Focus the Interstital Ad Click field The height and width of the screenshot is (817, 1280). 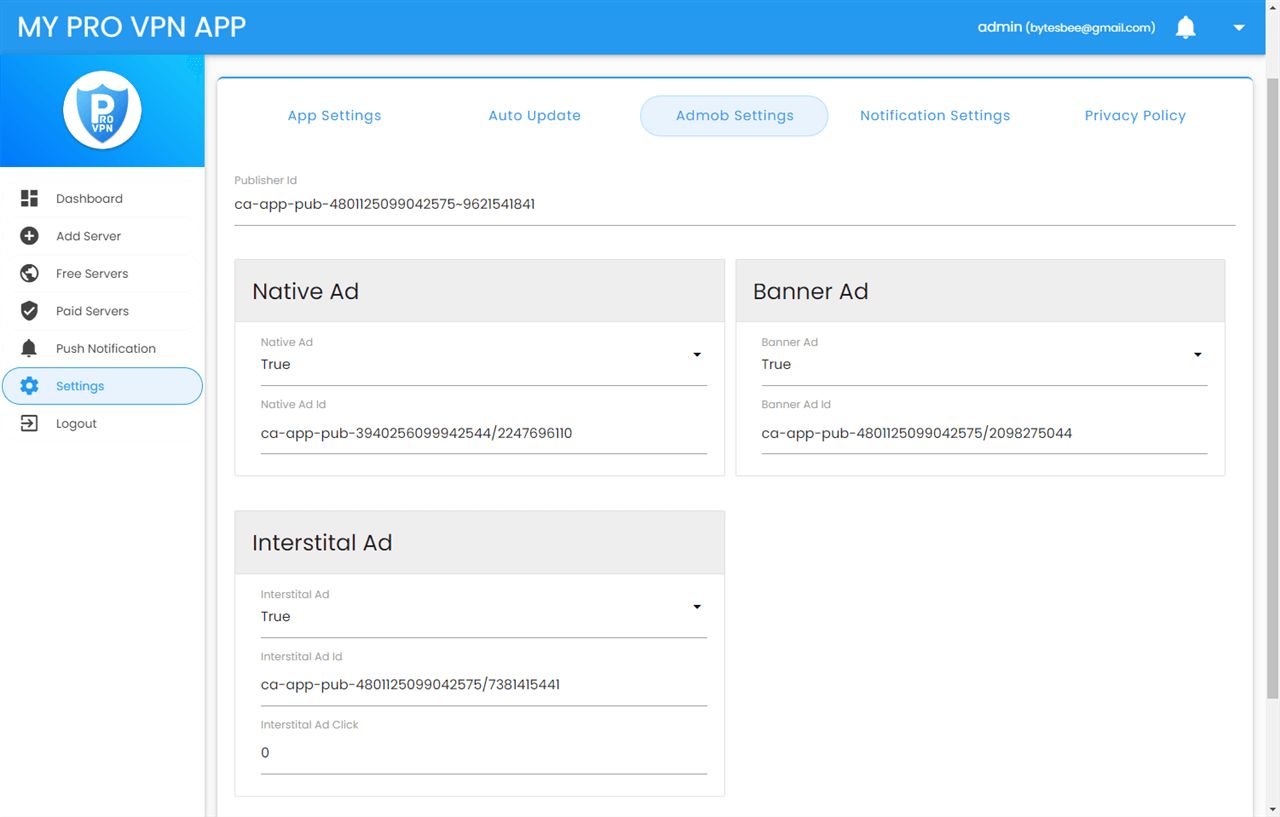(x=483, y=753)
